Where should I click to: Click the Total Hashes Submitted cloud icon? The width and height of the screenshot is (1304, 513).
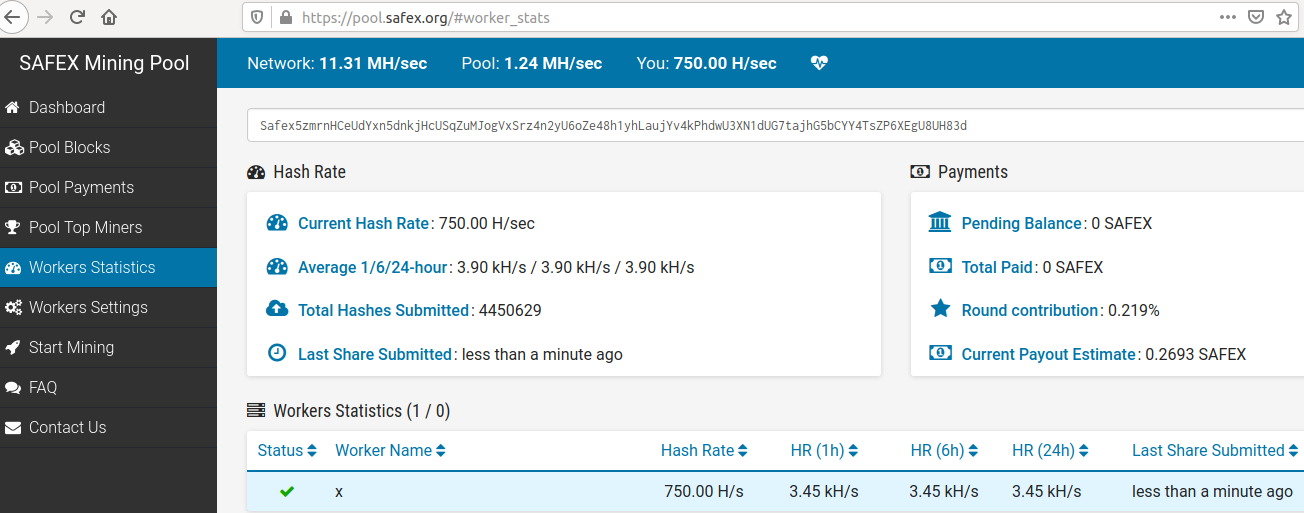click(277, 309)
